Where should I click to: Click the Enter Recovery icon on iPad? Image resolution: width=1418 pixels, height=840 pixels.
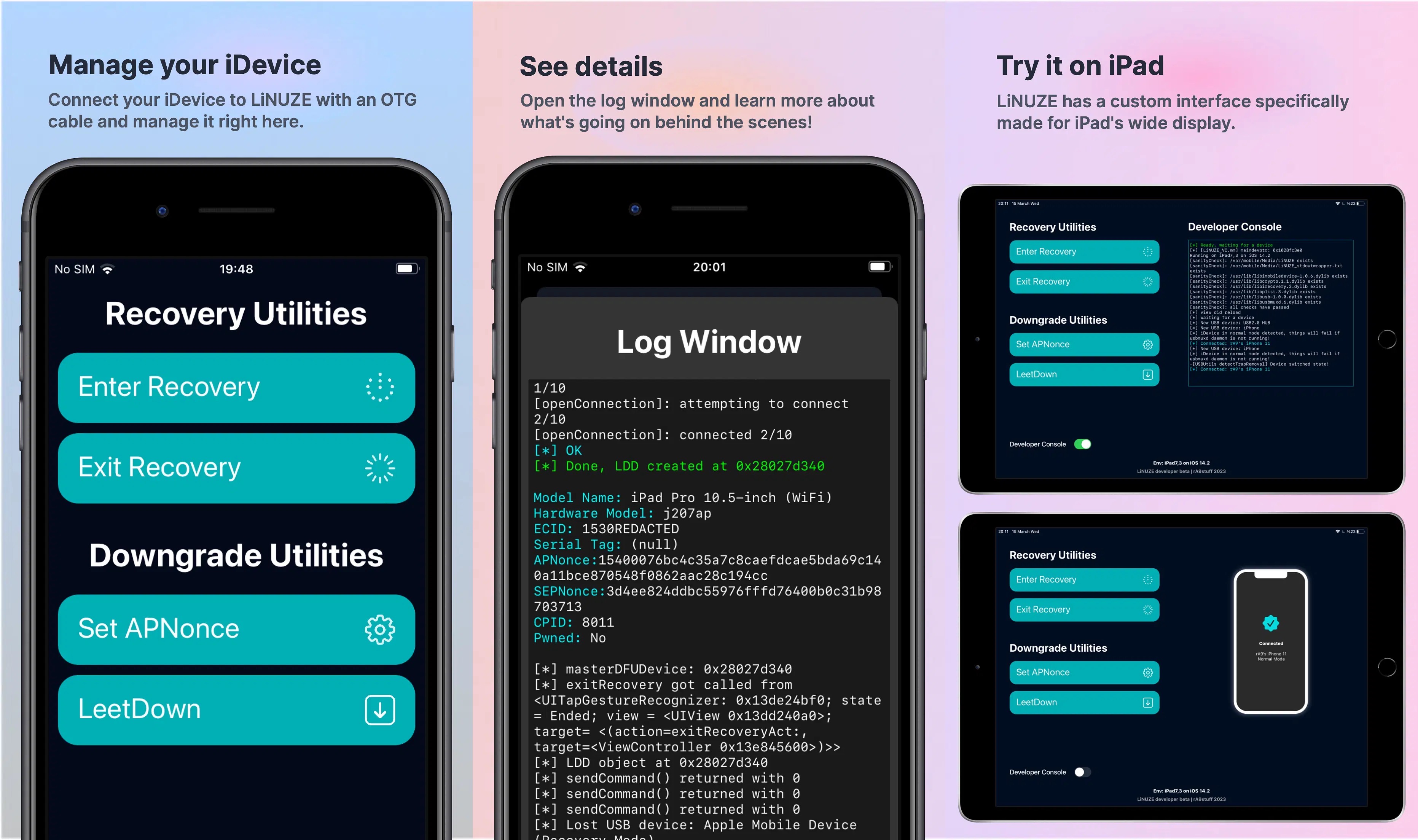(1148, 252)
